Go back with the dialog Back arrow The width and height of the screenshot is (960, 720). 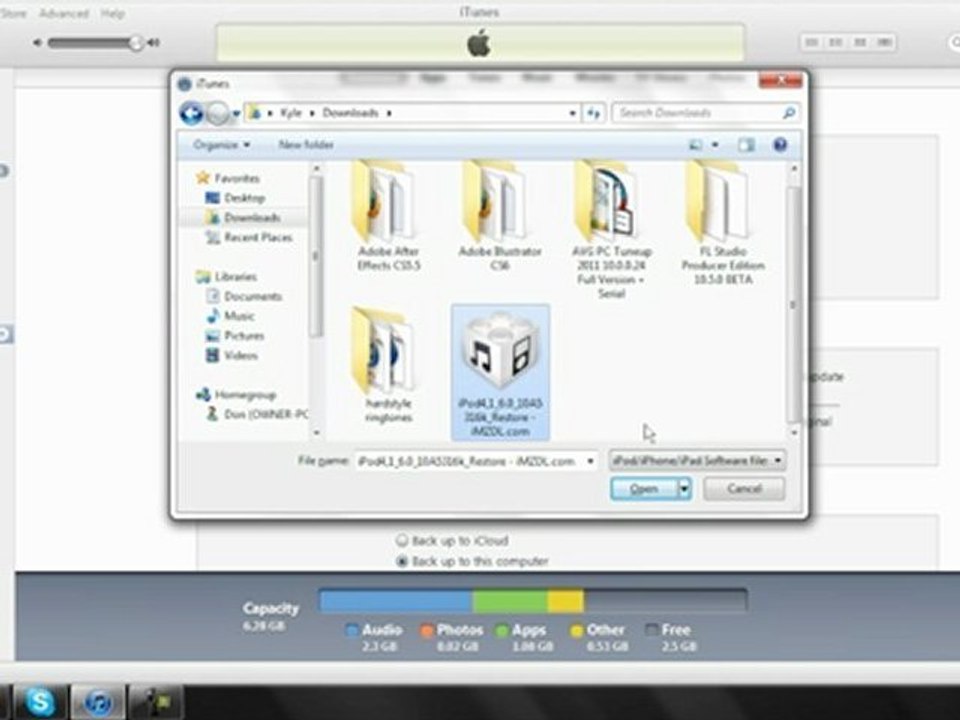coord(191,113)
